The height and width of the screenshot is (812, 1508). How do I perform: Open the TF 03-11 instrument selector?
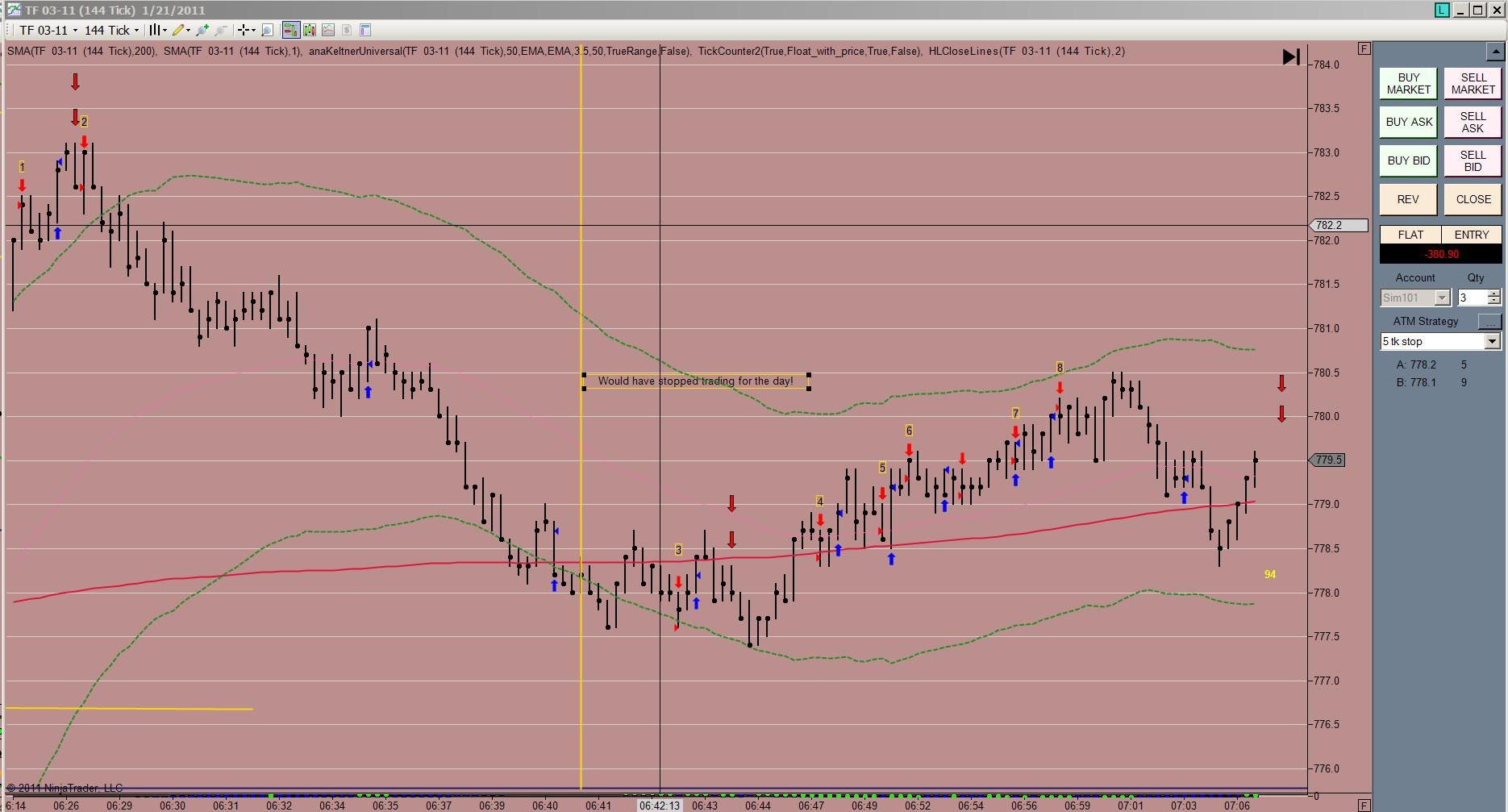(x=48, y=31)
